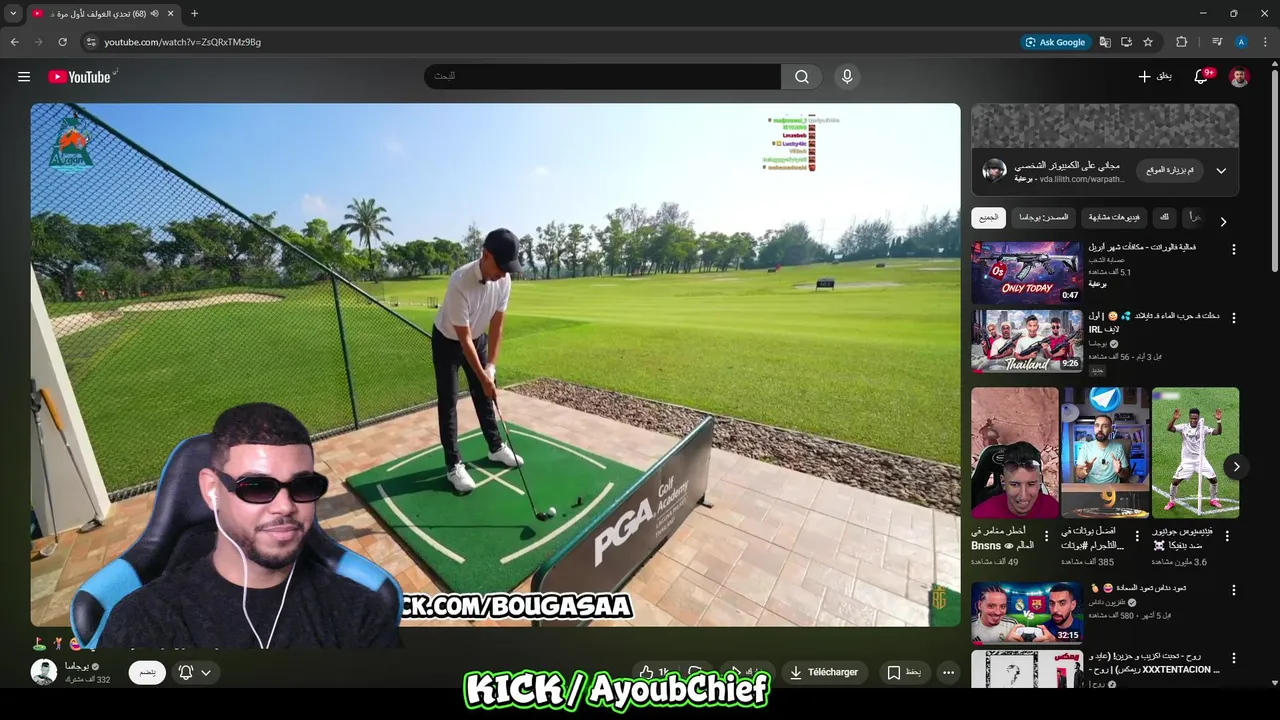Viewport: 1280px width, 720px height.
Task: Select the لك filter chip
Action: tap(1164, 217)
